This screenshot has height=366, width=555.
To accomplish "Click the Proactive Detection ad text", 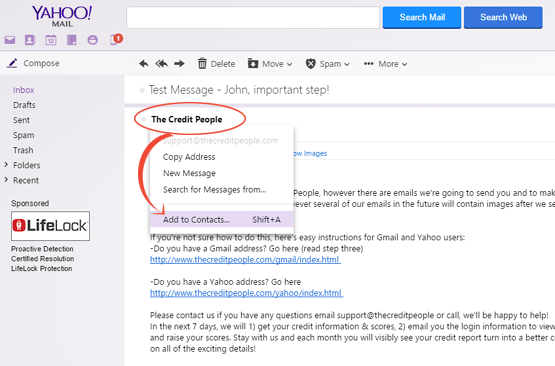I will 42,249.
